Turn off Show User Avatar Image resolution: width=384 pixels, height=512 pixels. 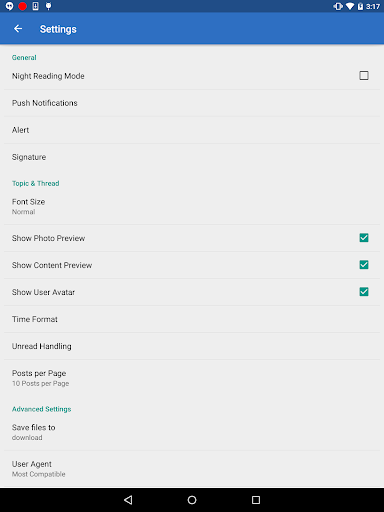[364, 292]
